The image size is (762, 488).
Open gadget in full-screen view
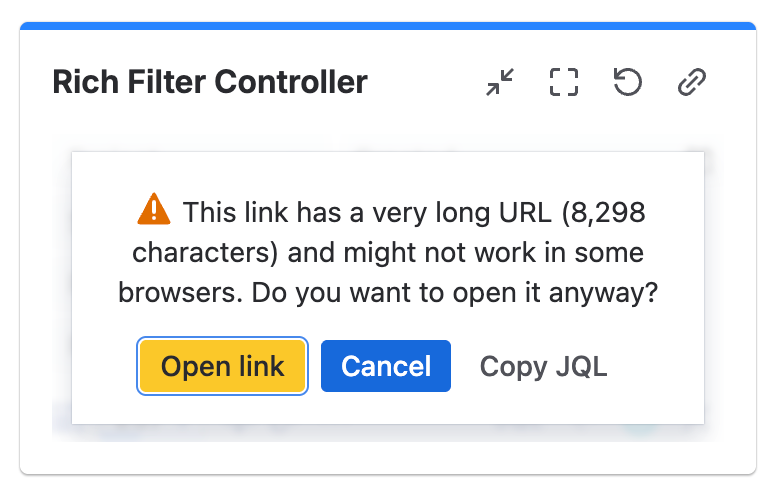point(564,82)
